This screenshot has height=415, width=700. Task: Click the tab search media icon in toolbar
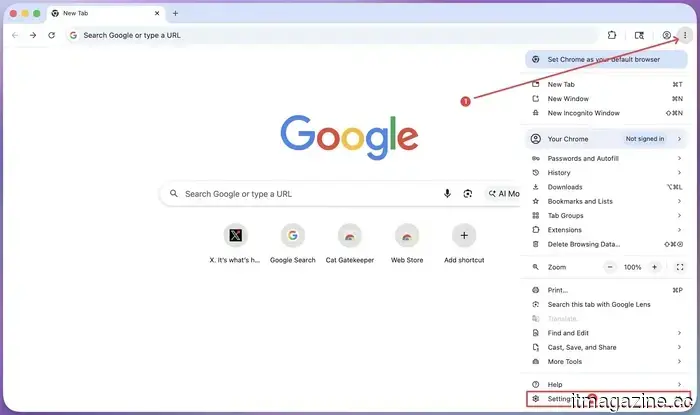[x=639, y=35]
